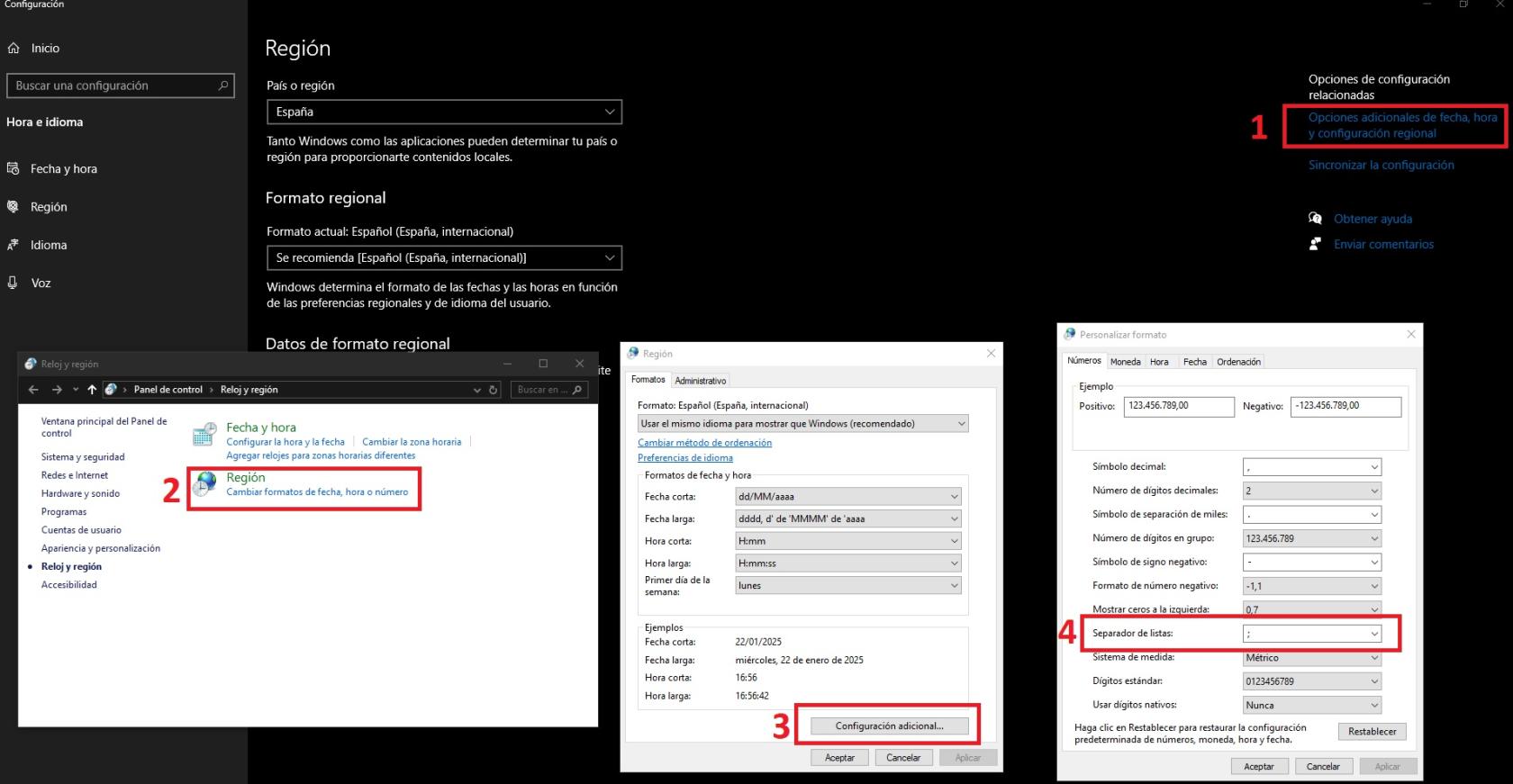Open Inicio home in Configuración sidebar
1513x784 pixels.
[33, 49]
